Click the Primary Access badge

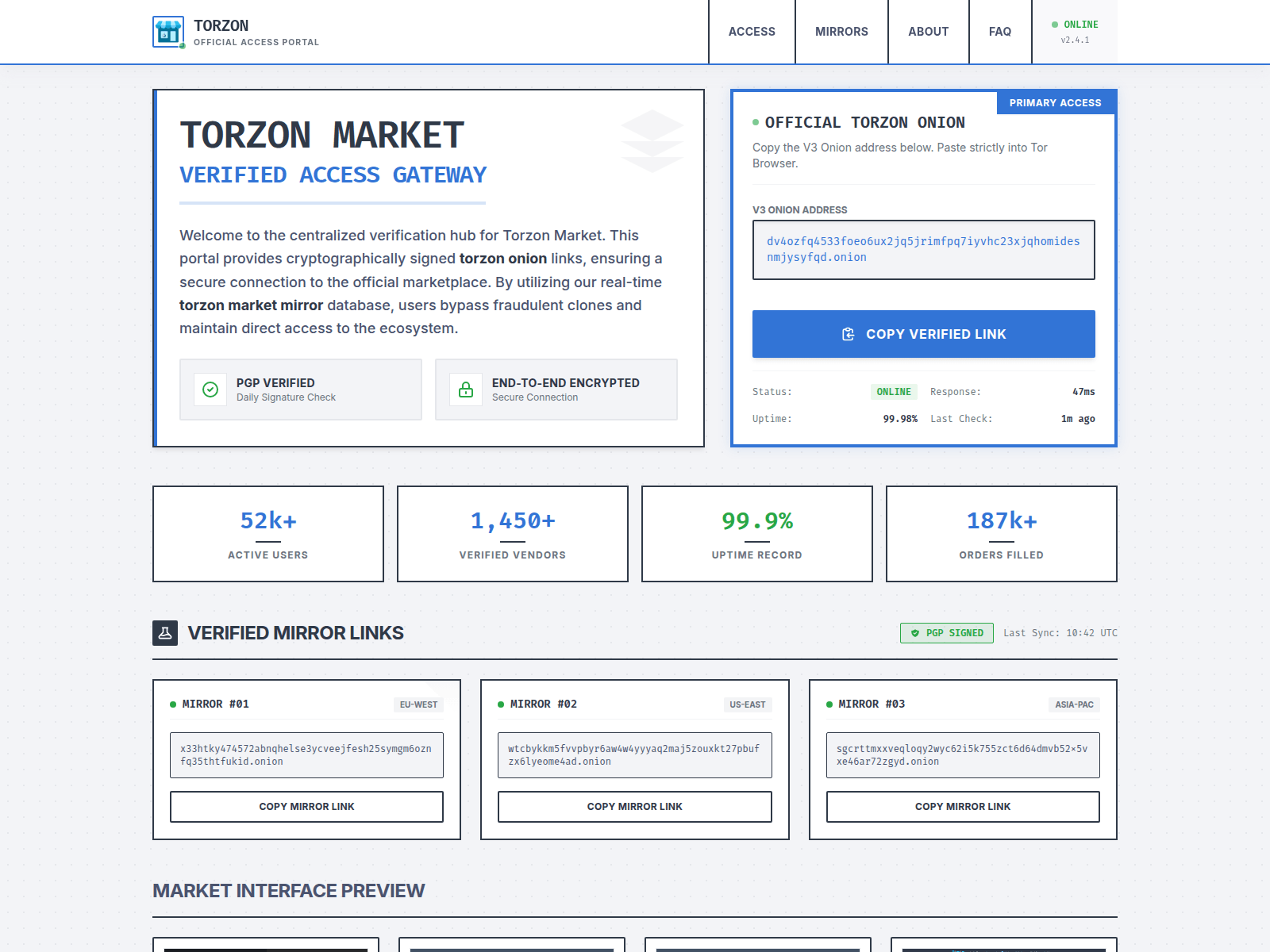1055,103
